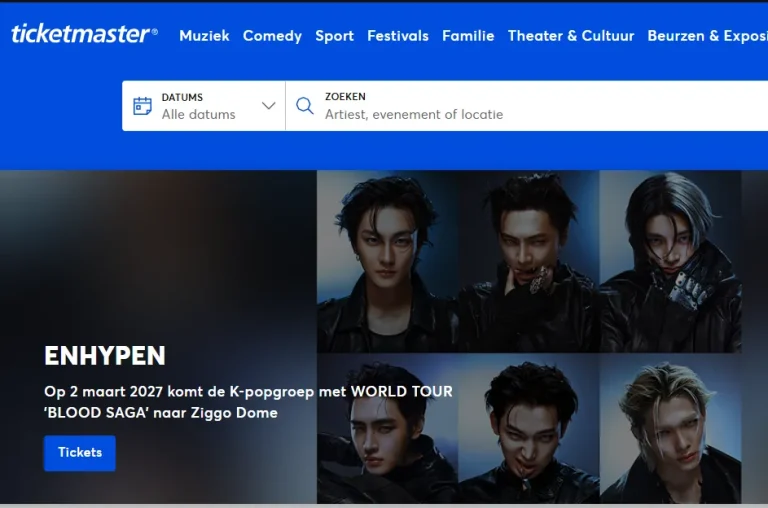Select the ENHYPEN group banner photo
768x508 pixels.
pos(529,337)
